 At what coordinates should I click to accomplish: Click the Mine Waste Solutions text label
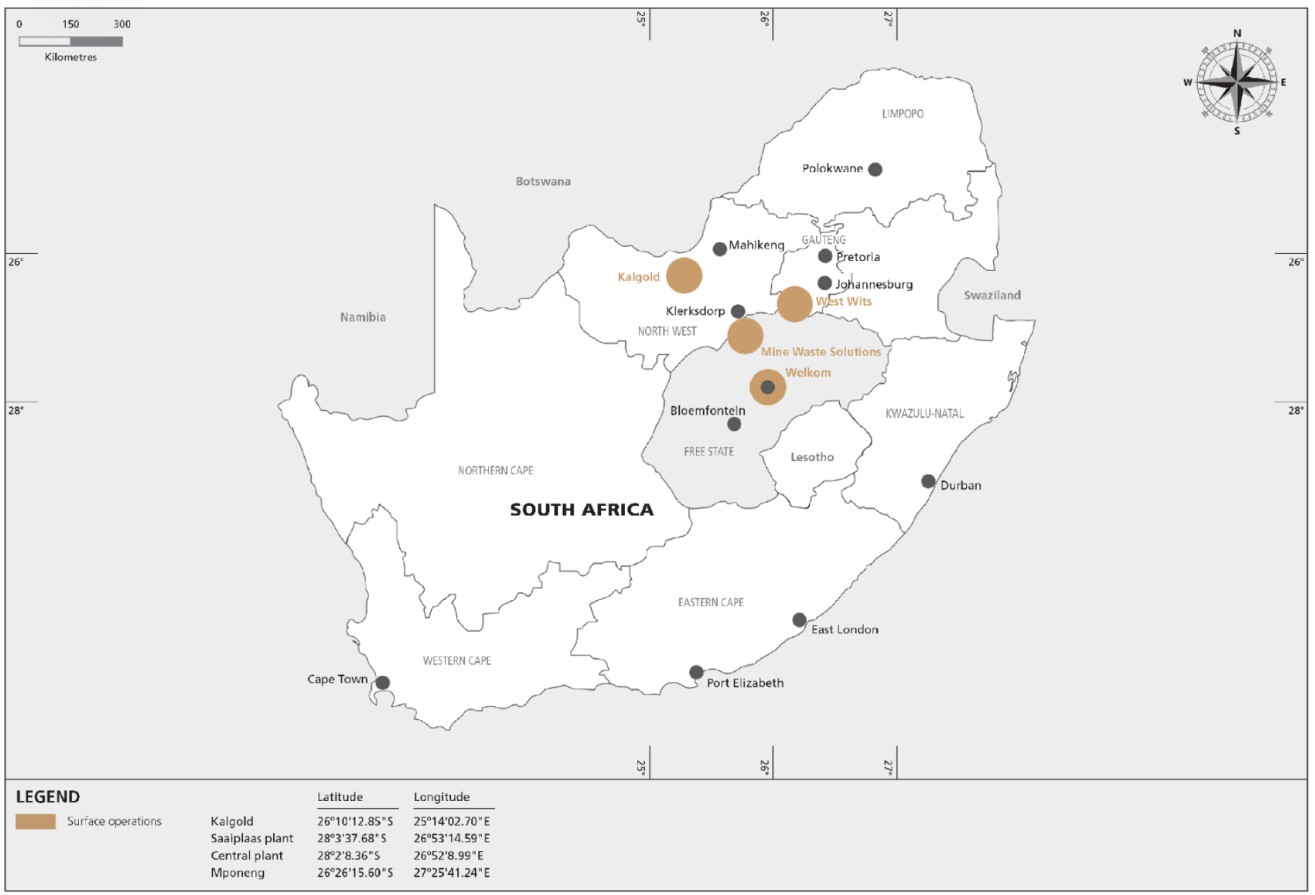coord(821,352)
